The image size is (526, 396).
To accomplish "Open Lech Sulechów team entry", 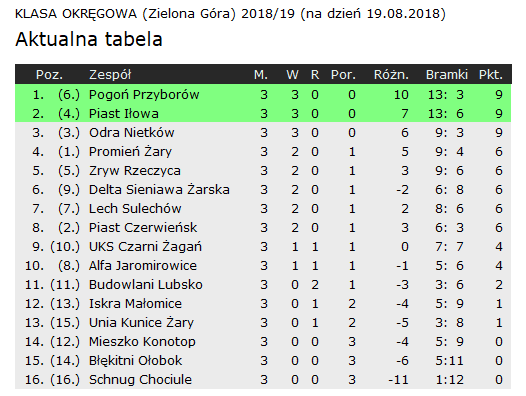I will tap(135, 209).
